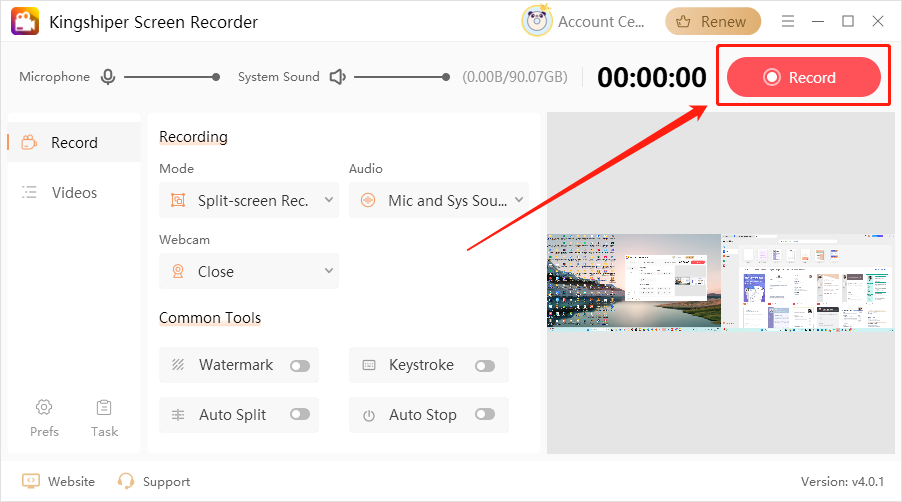Click the Kingshiper Screen Recorder title
This screenshot has width=902, height=502.
(x=154, y=22)
